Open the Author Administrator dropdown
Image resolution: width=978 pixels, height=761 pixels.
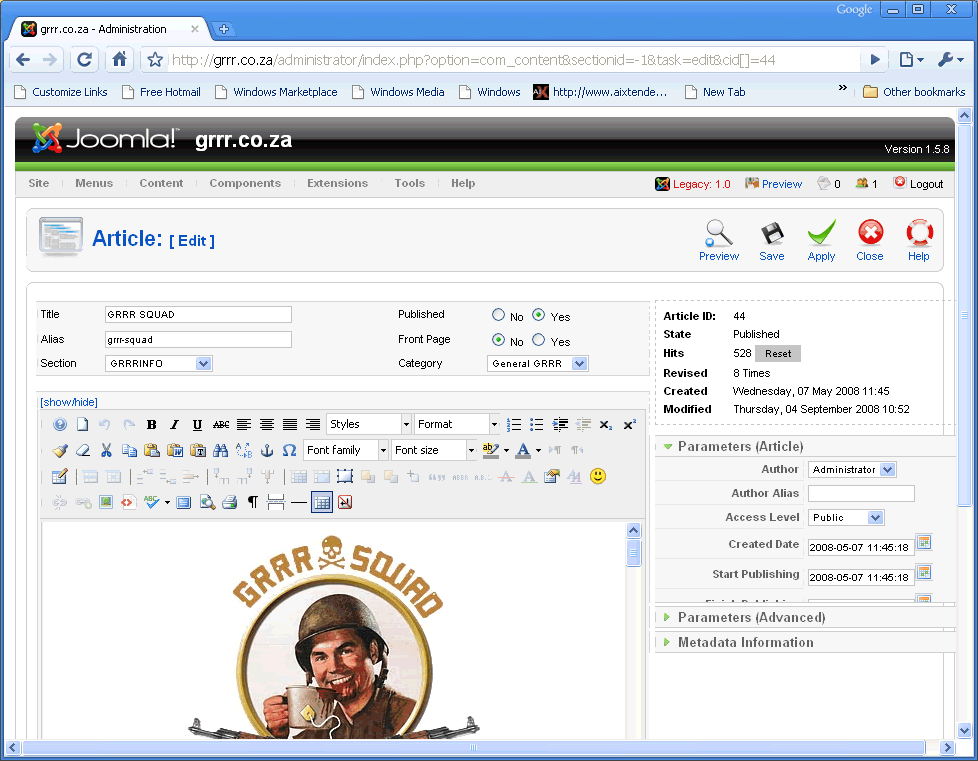pos(852,470)
